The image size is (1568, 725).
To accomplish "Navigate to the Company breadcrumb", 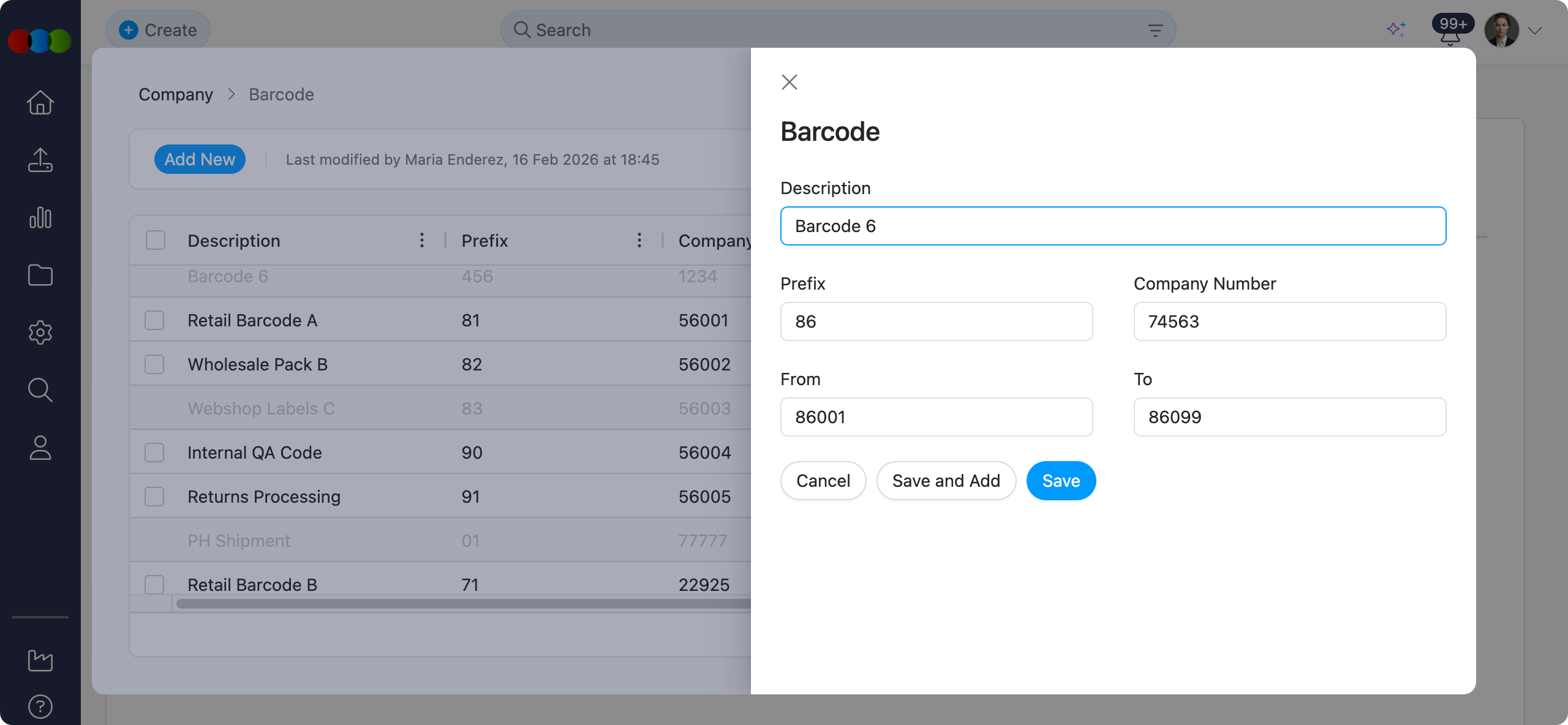I will [176, 94].
